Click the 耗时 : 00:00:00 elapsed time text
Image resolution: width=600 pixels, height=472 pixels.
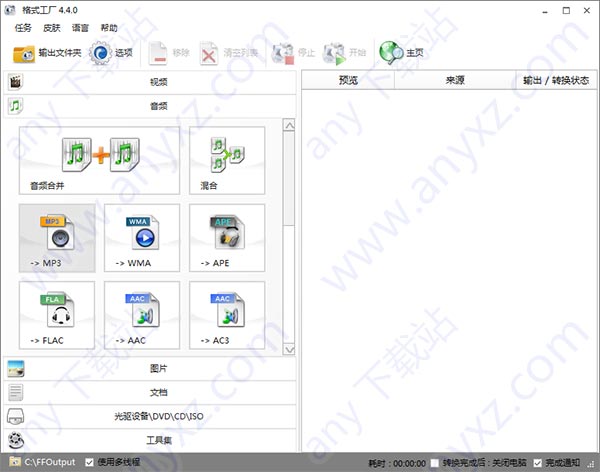[x=397, y=463]
